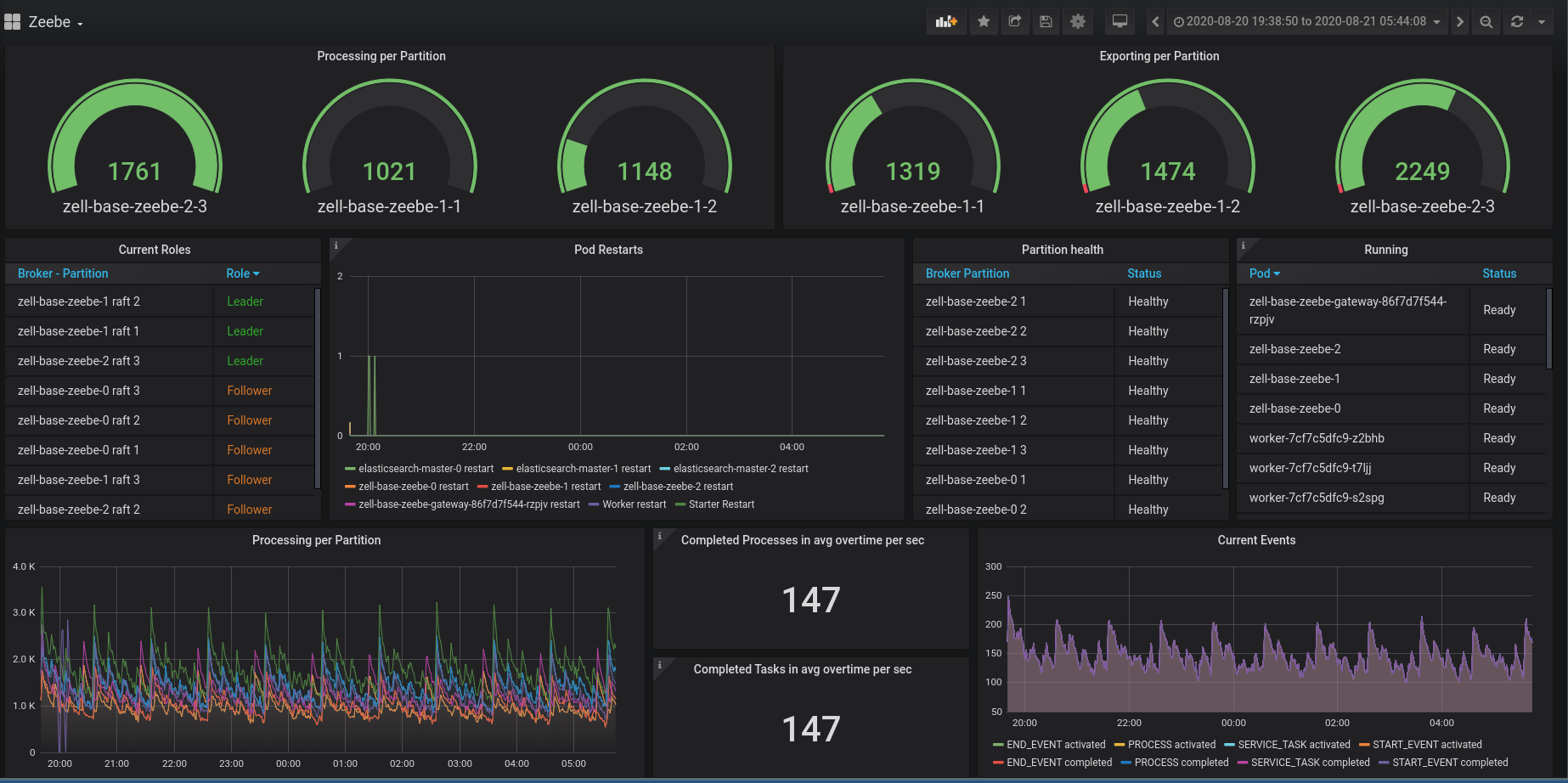
Task: Toggle END_EVENT completed series in legend
Action: tap(1059, 763)
